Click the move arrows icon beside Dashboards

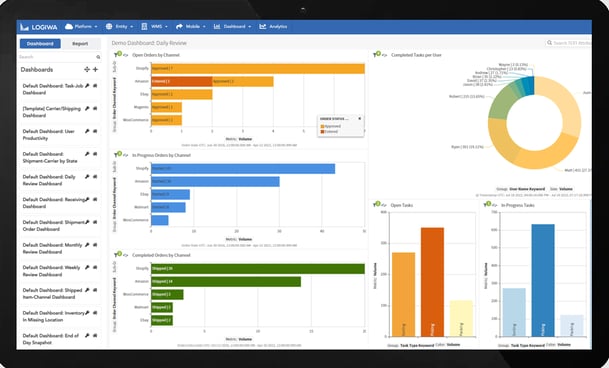[x=87, y=70]
